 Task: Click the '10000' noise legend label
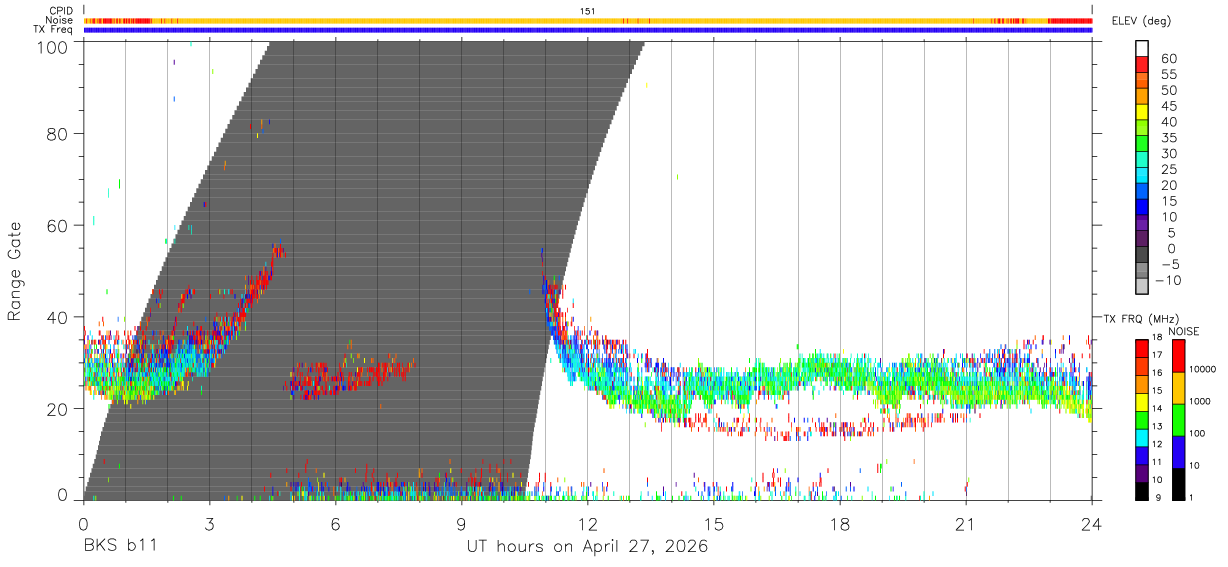[x=1204, y=369]
